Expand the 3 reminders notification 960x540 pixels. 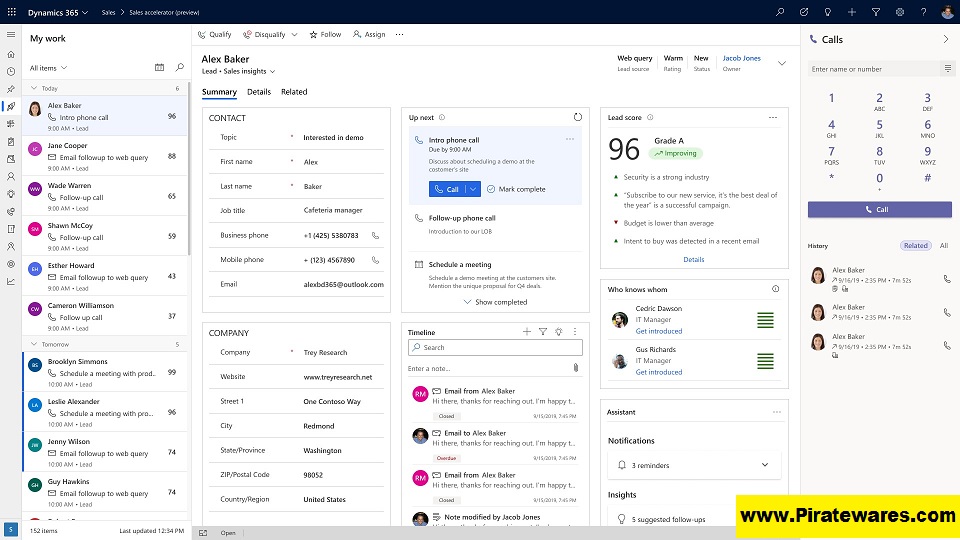click(x=765, y=465)
